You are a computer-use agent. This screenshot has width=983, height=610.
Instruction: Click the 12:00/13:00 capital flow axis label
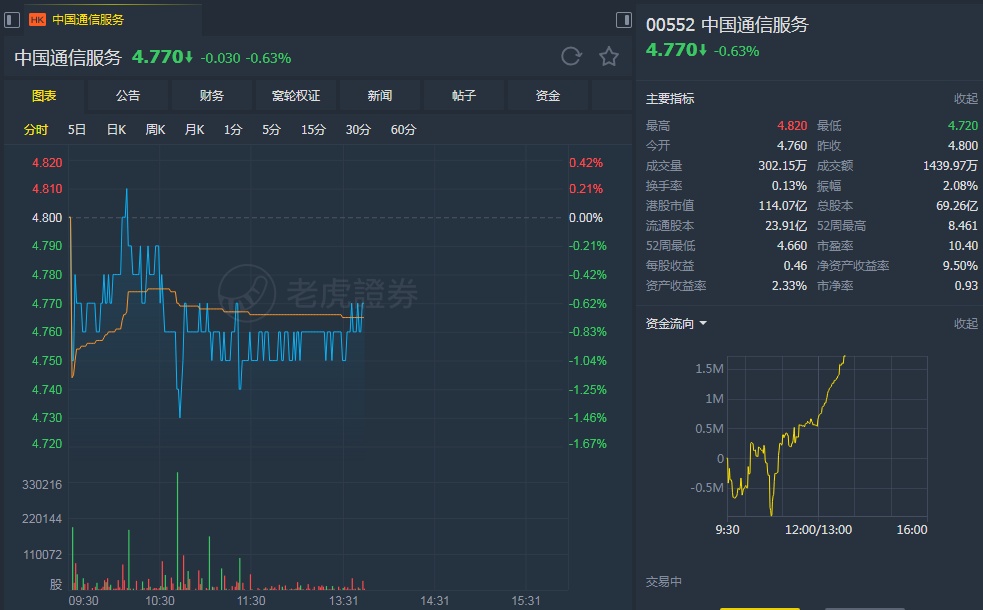[x=818, y=530]
